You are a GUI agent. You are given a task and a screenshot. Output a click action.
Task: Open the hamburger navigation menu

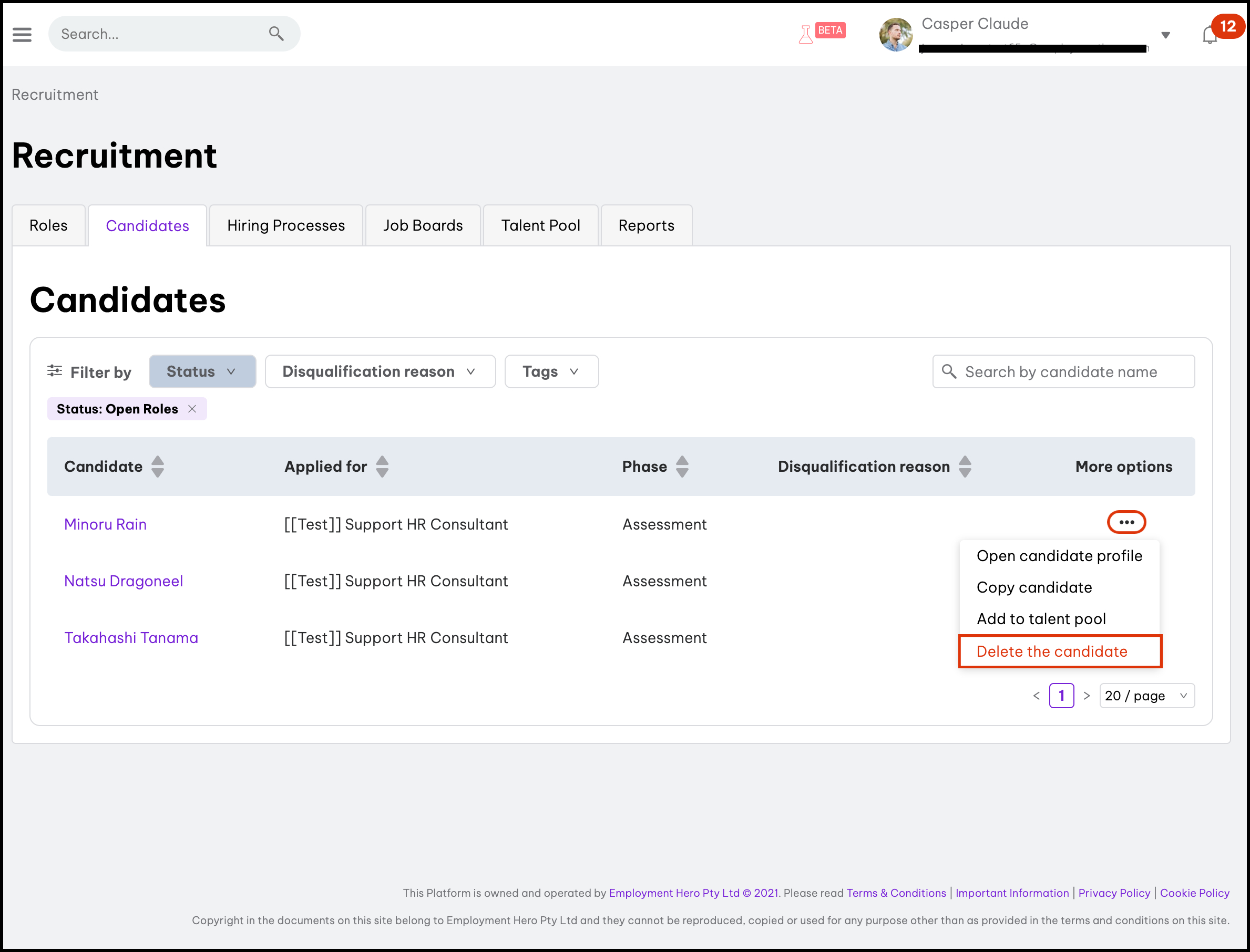pyautogui.click(x=22, y=35)
